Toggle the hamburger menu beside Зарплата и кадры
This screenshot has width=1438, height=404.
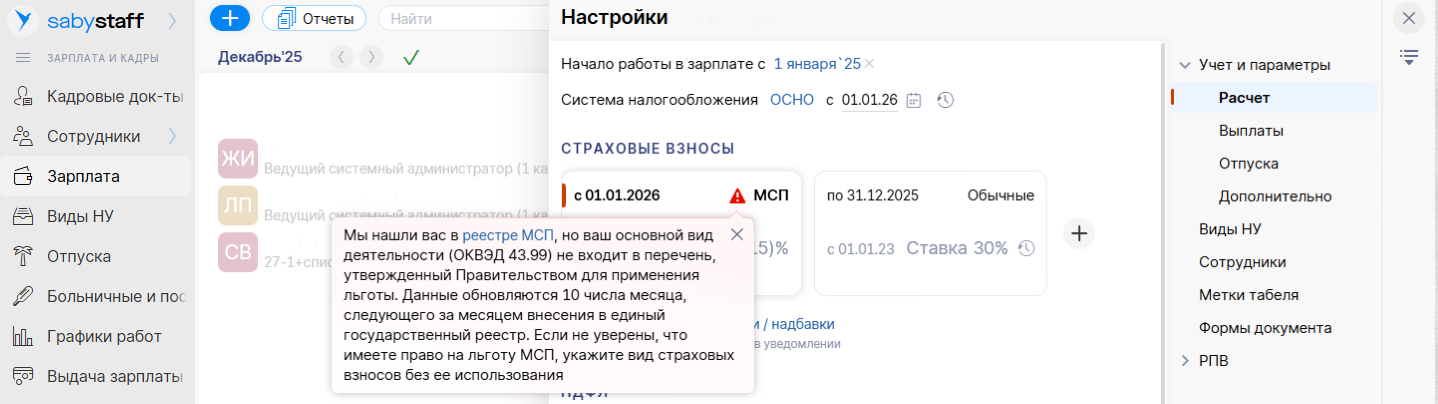(23, 57)
